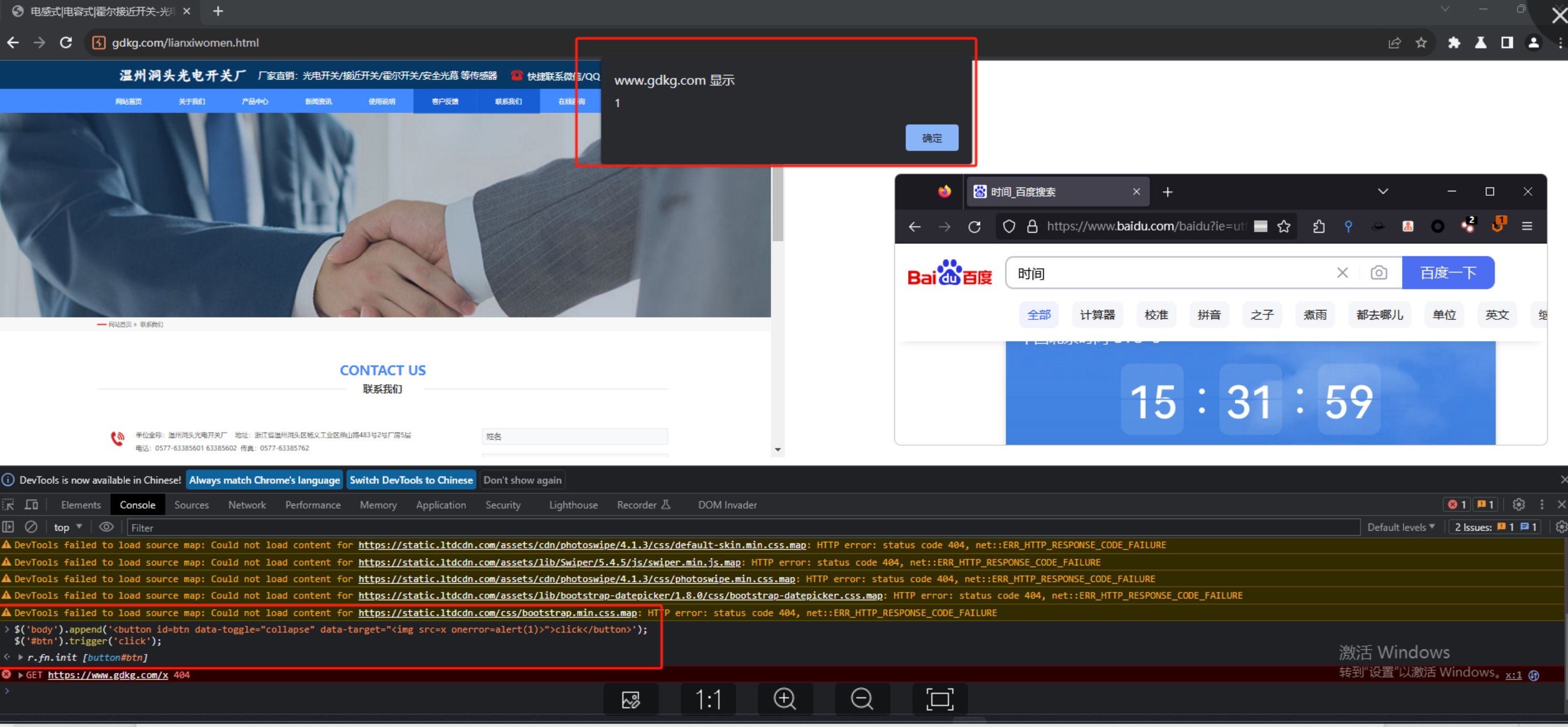Click the image viewer fit-to-screen icon

coord(939,699)
